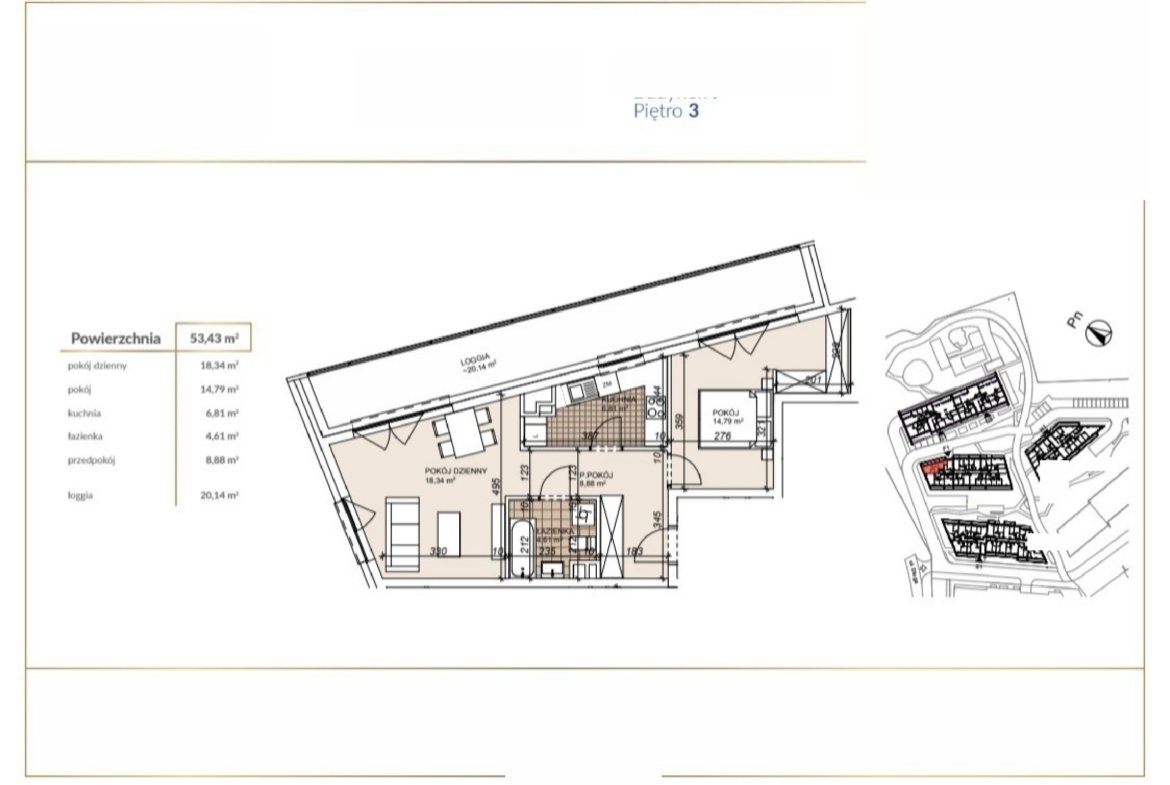
Task: Click the '330' dimension in living room
Action: (438, 551)
